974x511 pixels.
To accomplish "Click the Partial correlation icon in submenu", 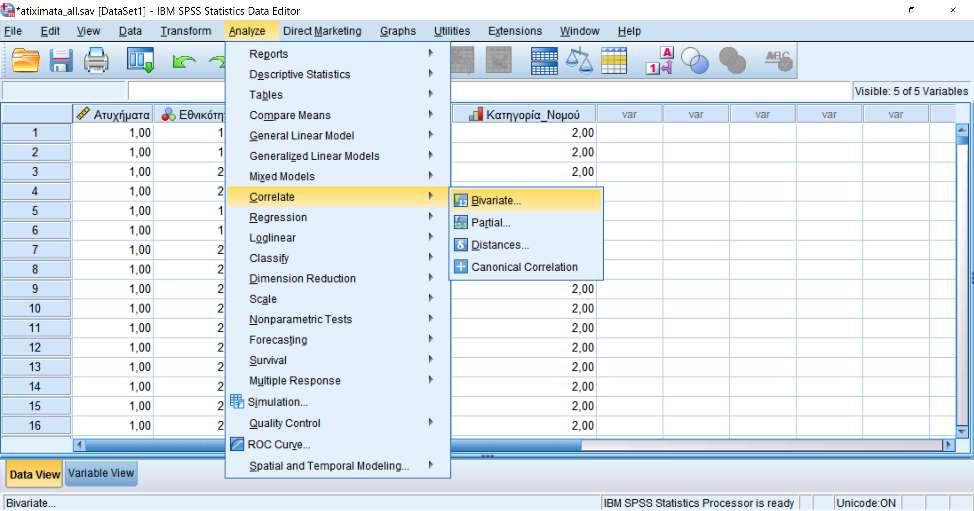I will click(460, 222).
